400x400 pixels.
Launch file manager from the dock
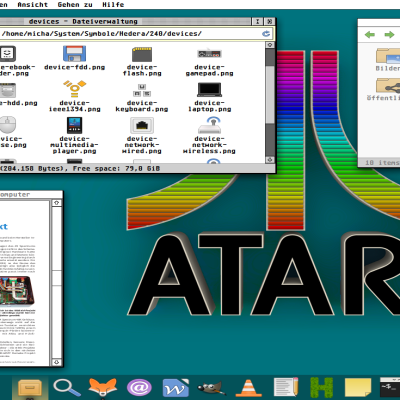point(30,388)
